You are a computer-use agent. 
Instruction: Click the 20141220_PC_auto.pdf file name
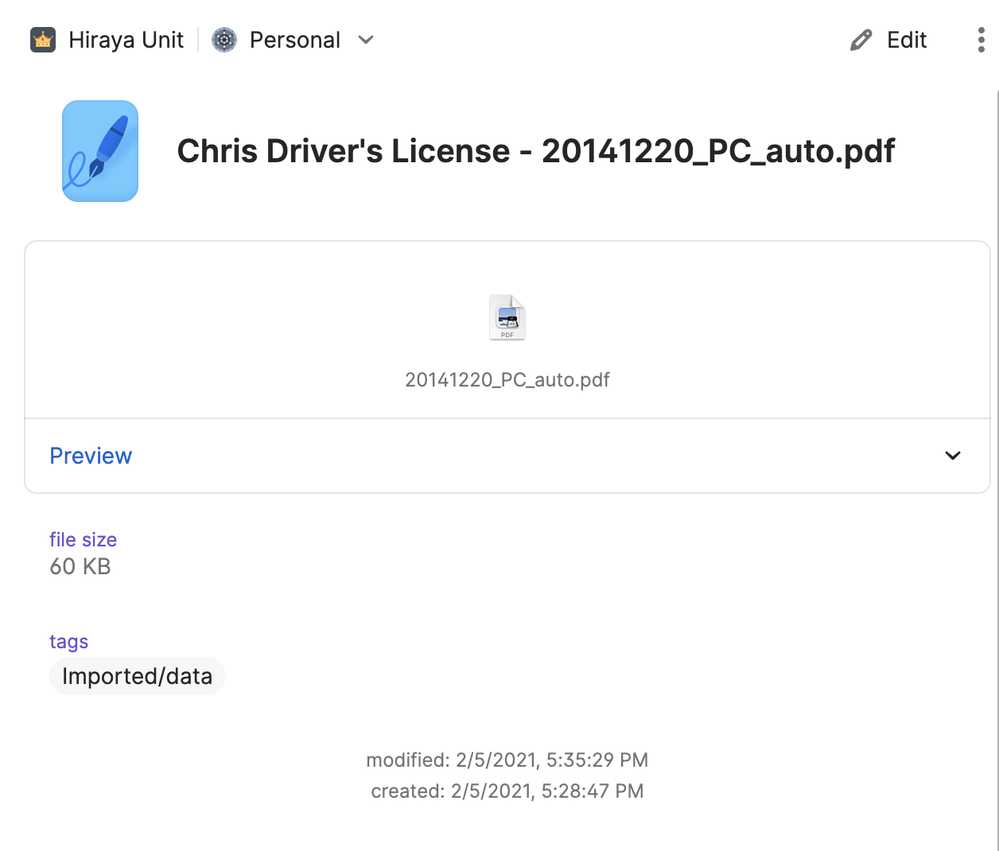coord(507,380)
